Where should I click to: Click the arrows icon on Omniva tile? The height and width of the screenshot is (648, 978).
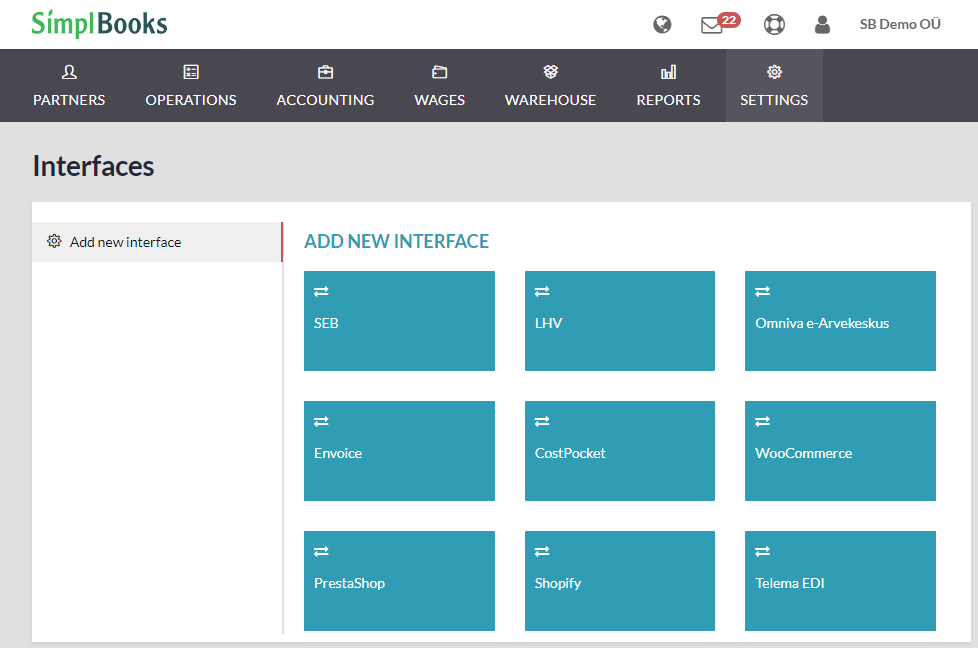click(762, 291)
